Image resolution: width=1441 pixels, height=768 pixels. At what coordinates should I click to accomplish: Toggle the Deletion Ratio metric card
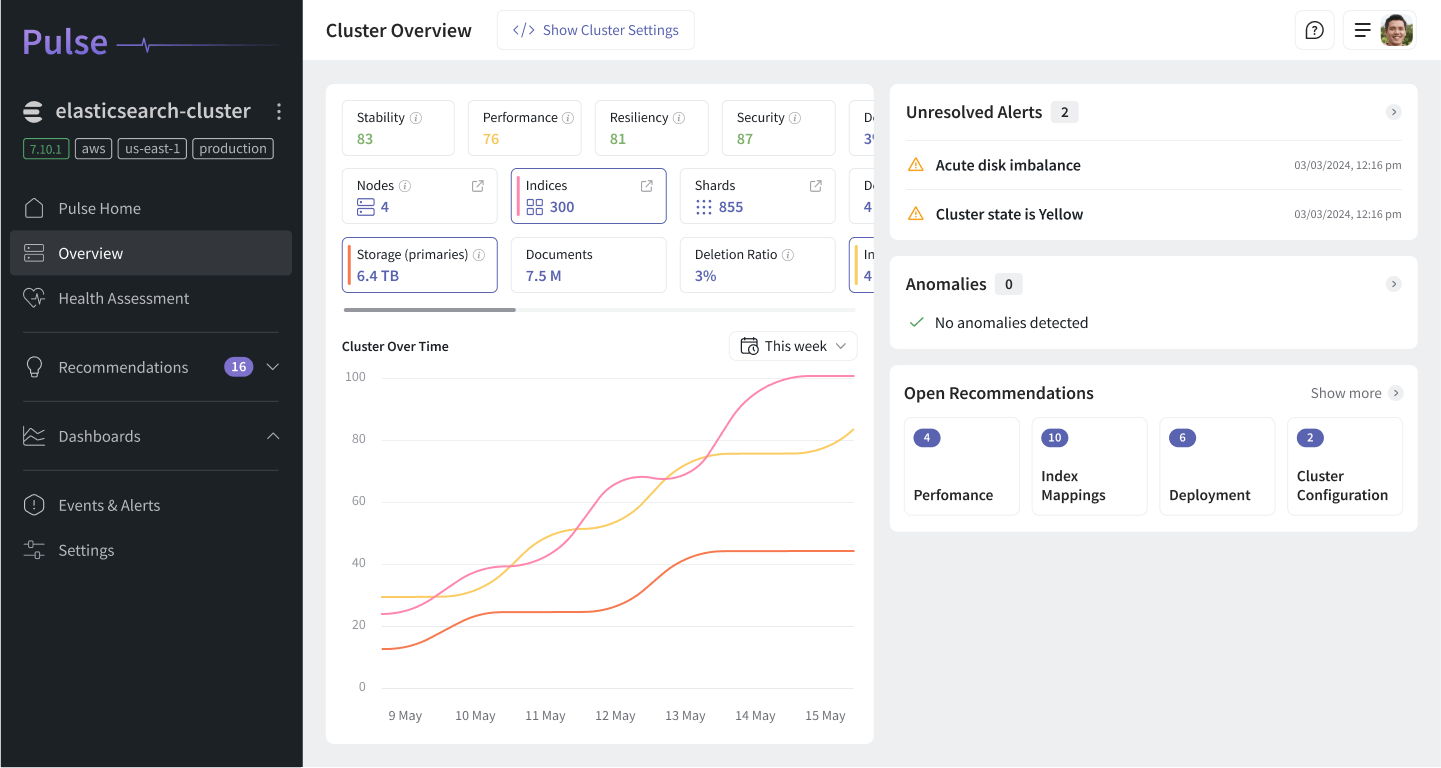[x=758, y=265]
